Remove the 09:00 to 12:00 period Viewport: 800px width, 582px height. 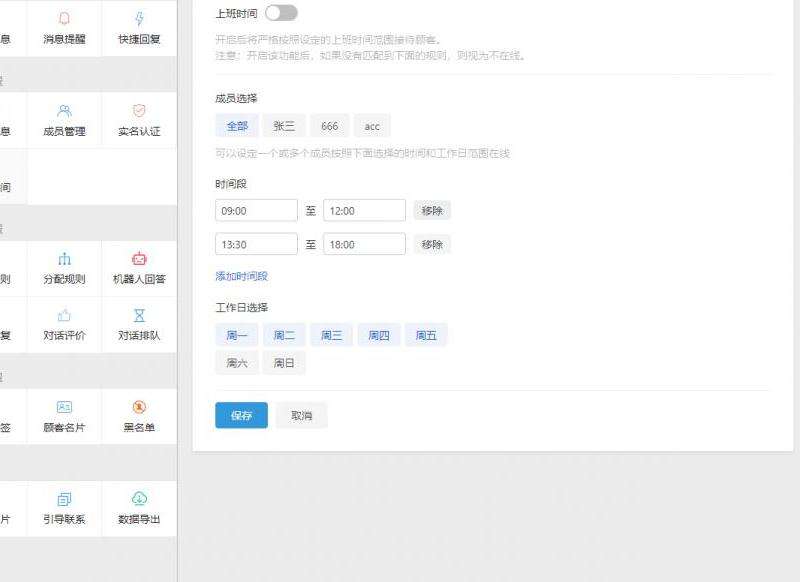[432, 211]
